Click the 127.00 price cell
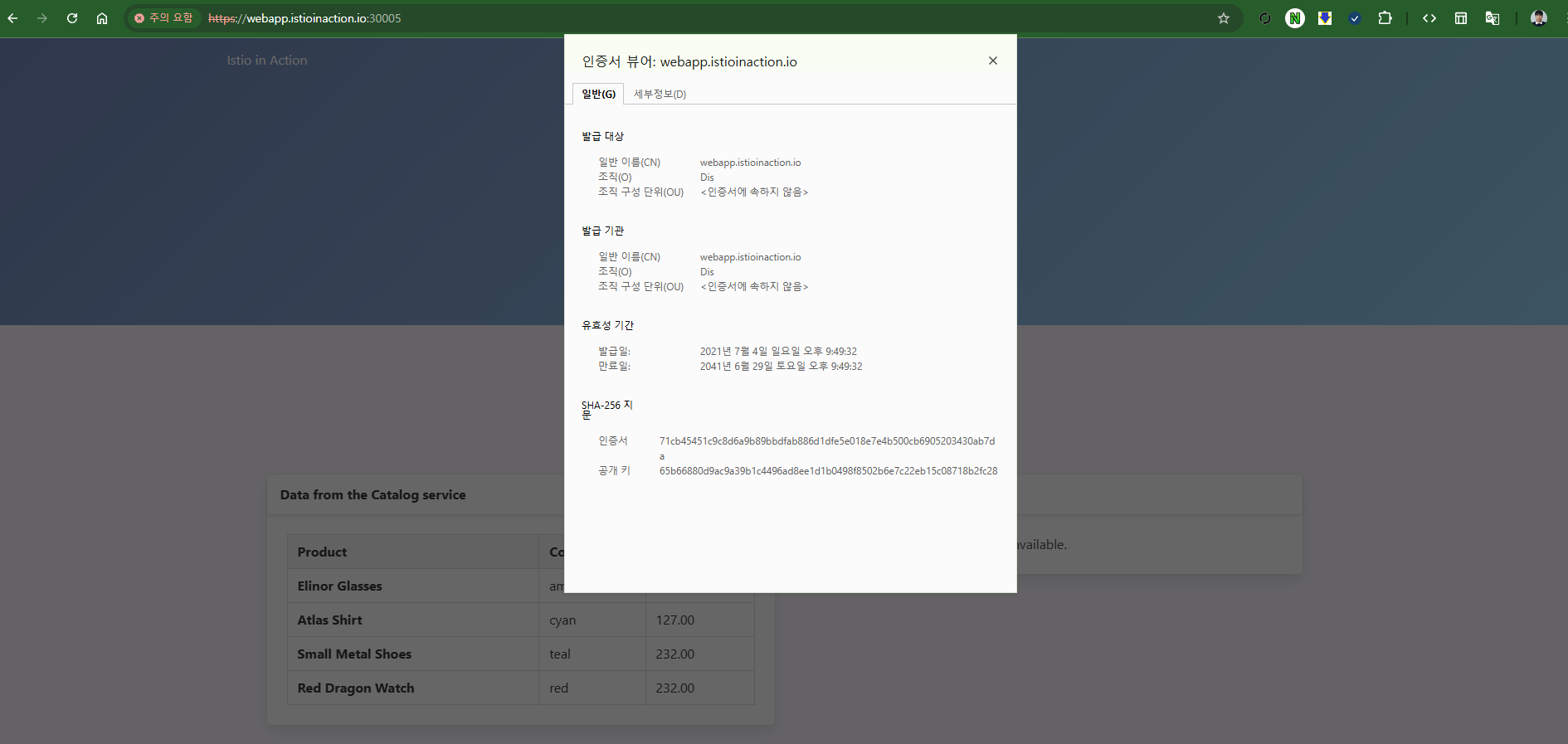Viewport: 1568px width, 744px height. tap(700, 620)
